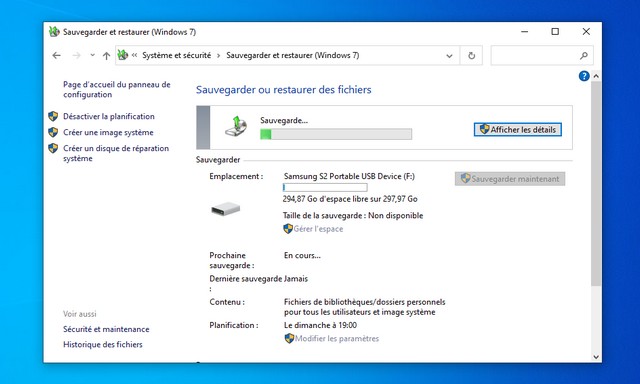Viewport: 640px width, 384px height.
Task: Click the heading Sauvegarder ou restaurer des fichiers
Action: 284,90
